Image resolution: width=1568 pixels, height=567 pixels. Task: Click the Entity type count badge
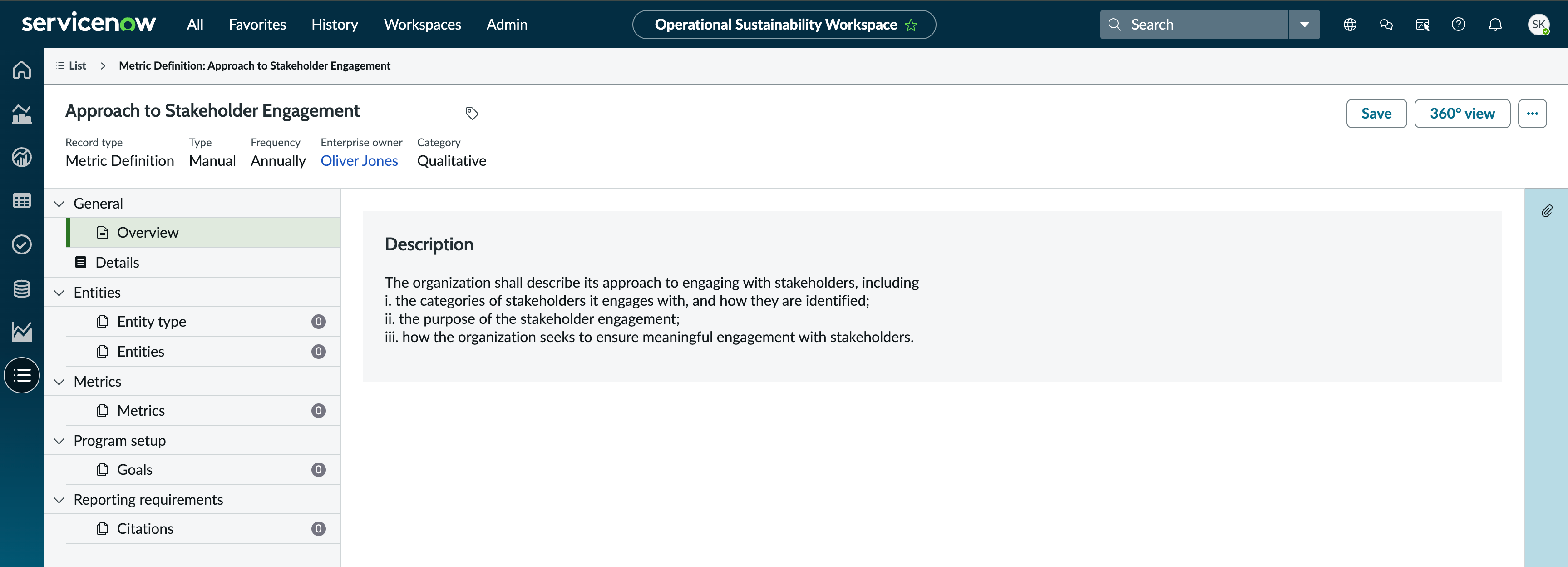click(x=318, y=322)
